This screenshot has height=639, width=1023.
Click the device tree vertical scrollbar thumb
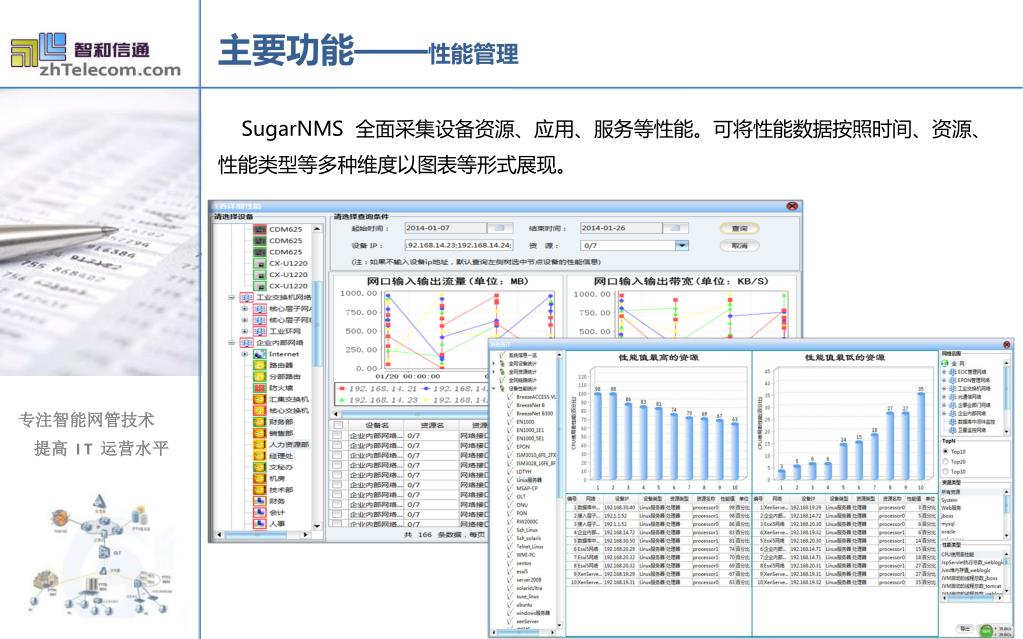tap(318, 323)
